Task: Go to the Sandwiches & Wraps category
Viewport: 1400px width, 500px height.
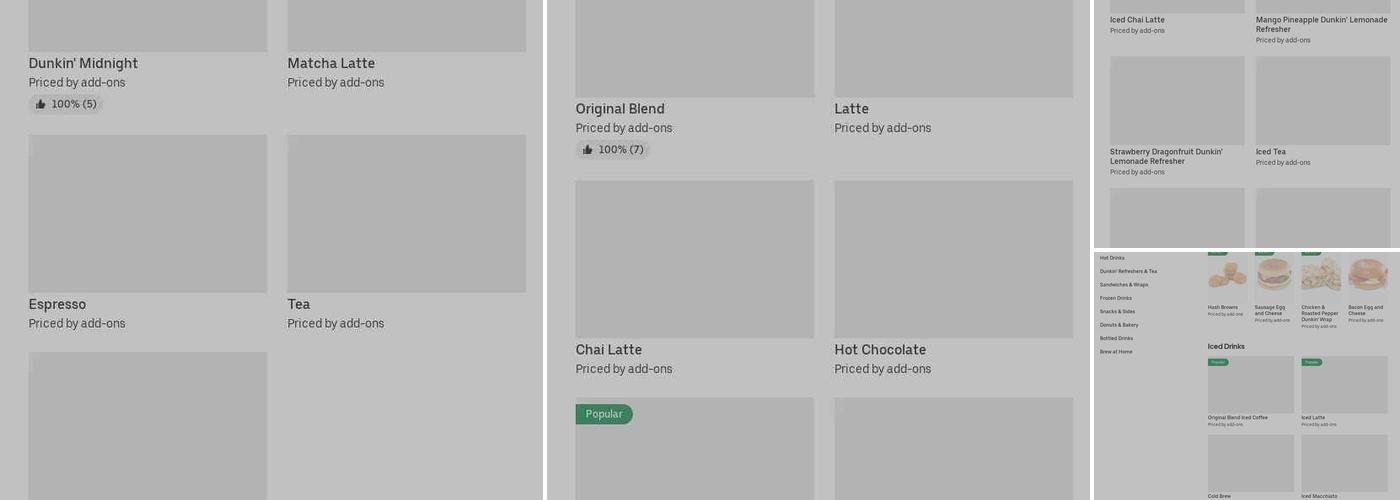Action: click(1124, 285)
